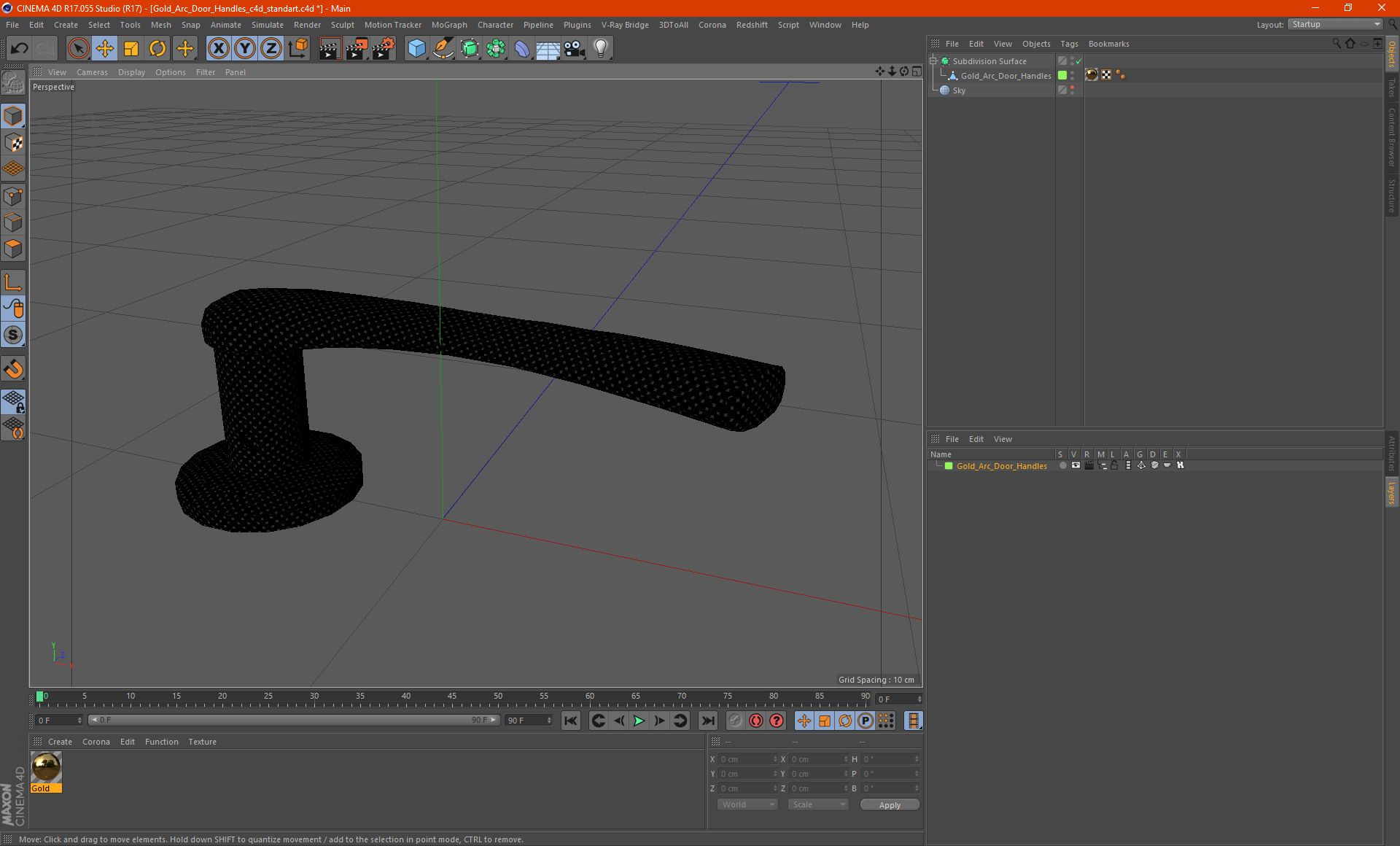Add a Light object
This screenshot has width=1400, height=846.
click(601, 49)
